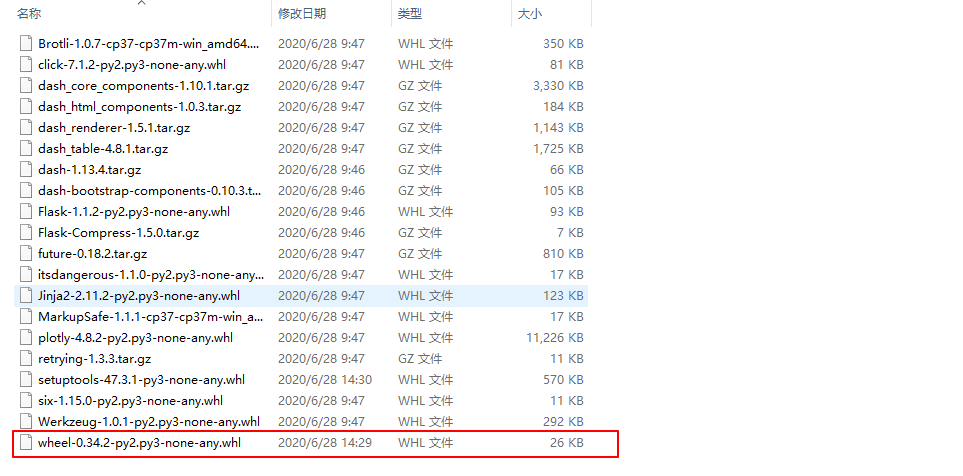Click the MarkupSafe-1.1.1 file icon
963x476 pixels.
click(x=25, y=316)
